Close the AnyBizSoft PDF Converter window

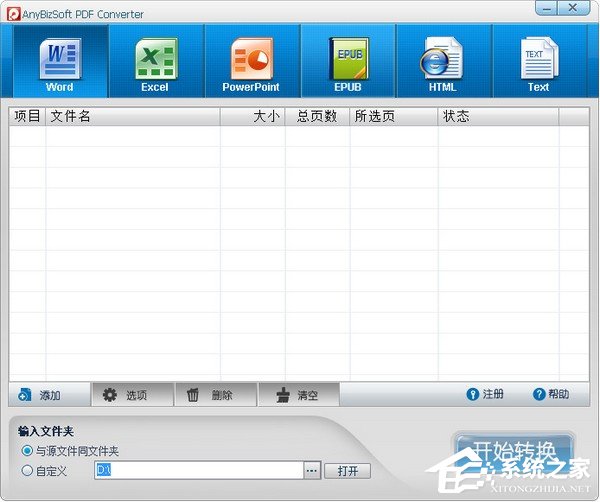[573, 8]
